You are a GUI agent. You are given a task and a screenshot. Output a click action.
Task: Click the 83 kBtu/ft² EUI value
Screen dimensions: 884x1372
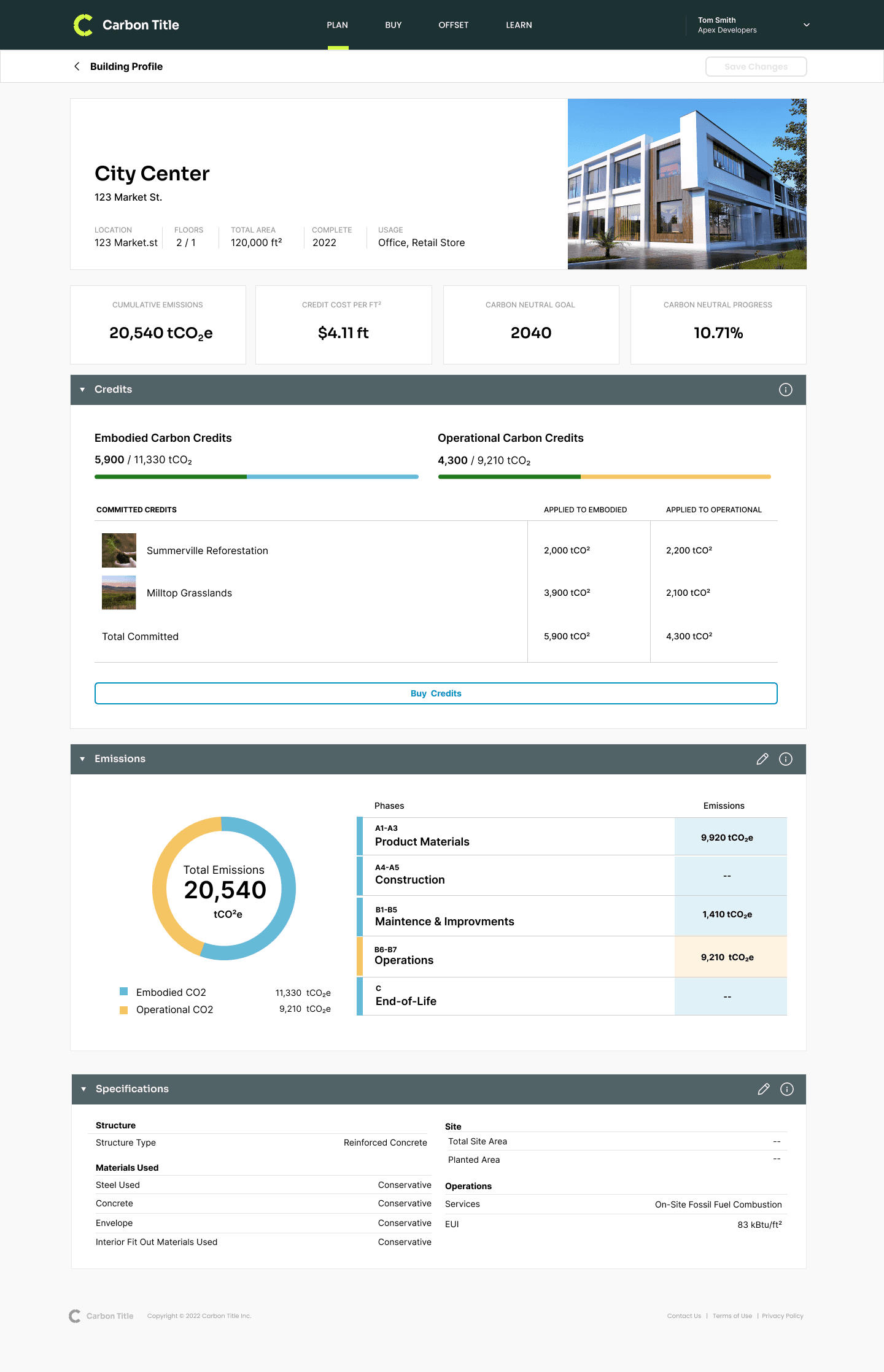tap(760, 1224)
